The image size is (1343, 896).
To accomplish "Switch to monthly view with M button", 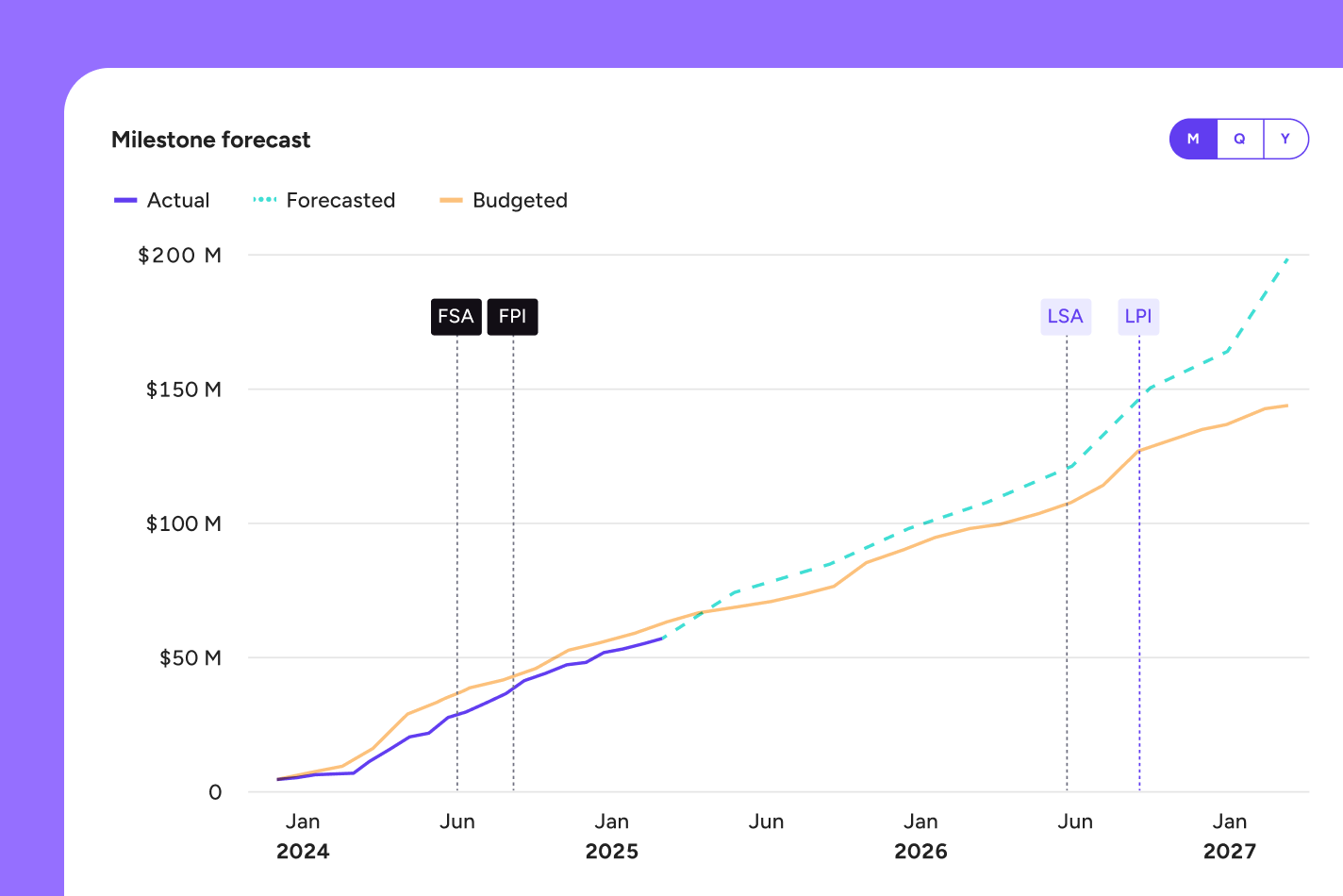I will 1193,139.
